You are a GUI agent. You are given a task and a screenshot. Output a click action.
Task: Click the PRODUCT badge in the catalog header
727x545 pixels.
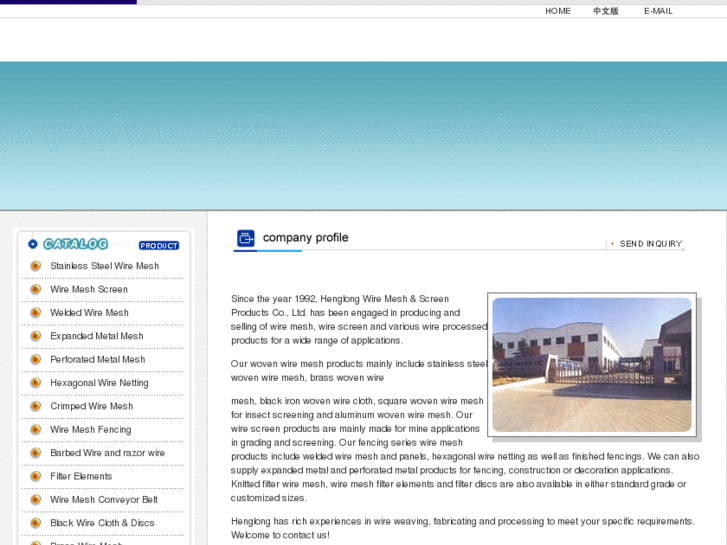[x=159, y=245]
